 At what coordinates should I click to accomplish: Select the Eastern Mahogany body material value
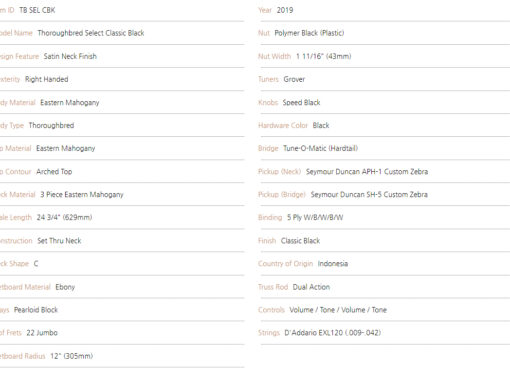tap(70, 103)
